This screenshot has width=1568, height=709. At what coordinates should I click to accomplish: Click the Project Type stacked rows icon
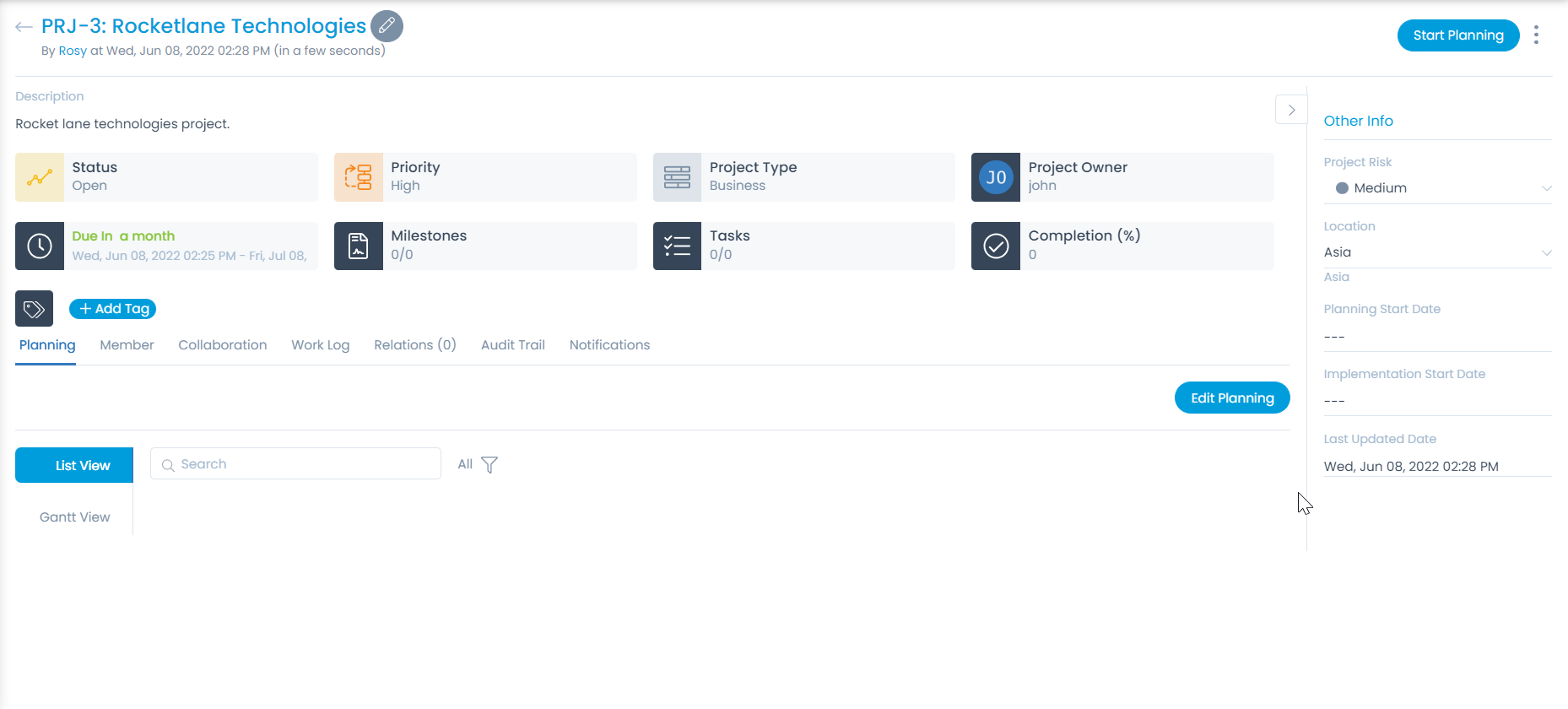tap(677, 177)
